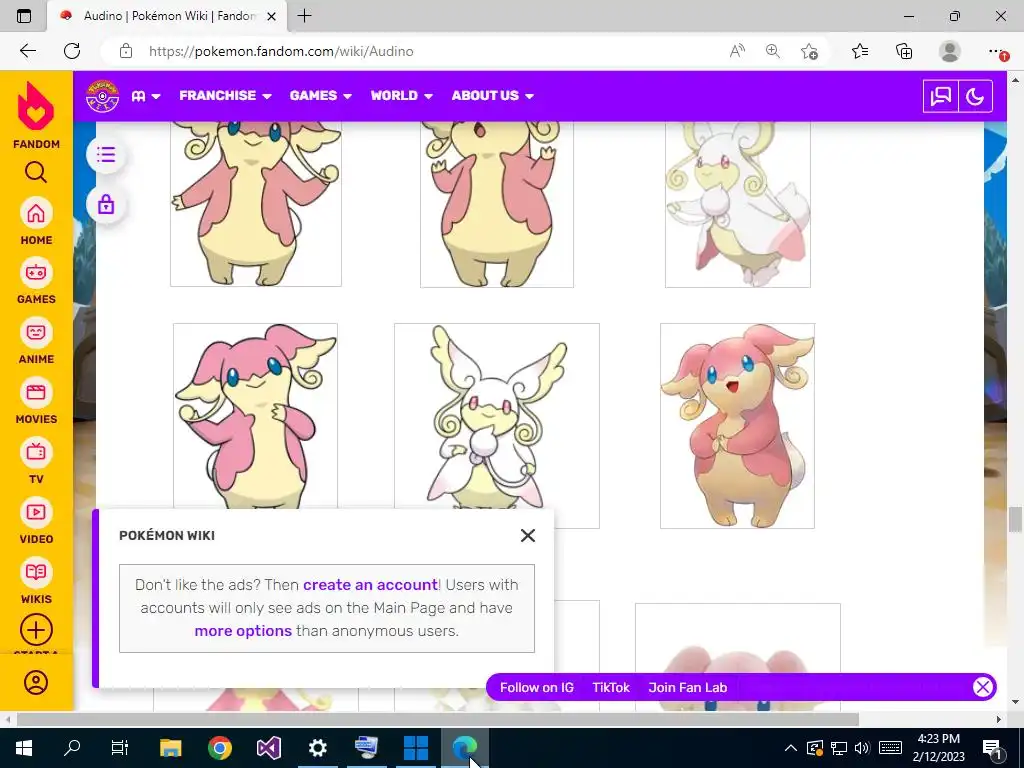Image resolution: width=1024 pixels, height=768 pixels.
Task: Open Visual Studio from taskbar
Action: point(268,748)
